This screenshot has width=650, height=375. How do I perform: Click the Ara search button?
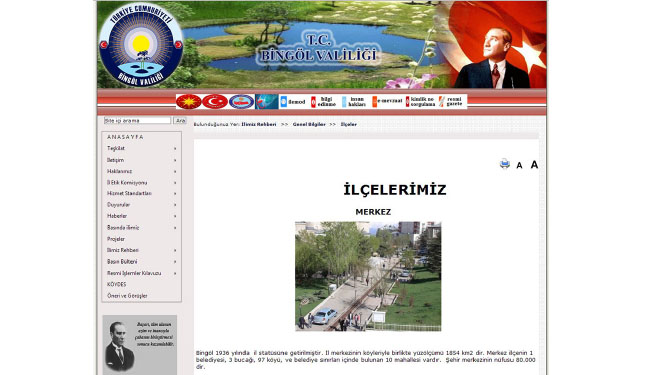pos(180,121)
